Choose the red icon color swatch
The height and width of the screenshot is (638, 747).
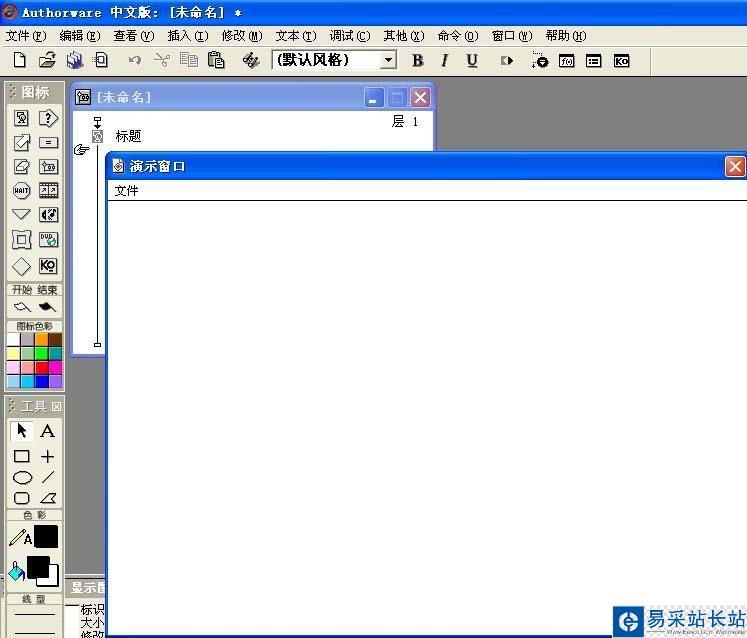[41, 367]
